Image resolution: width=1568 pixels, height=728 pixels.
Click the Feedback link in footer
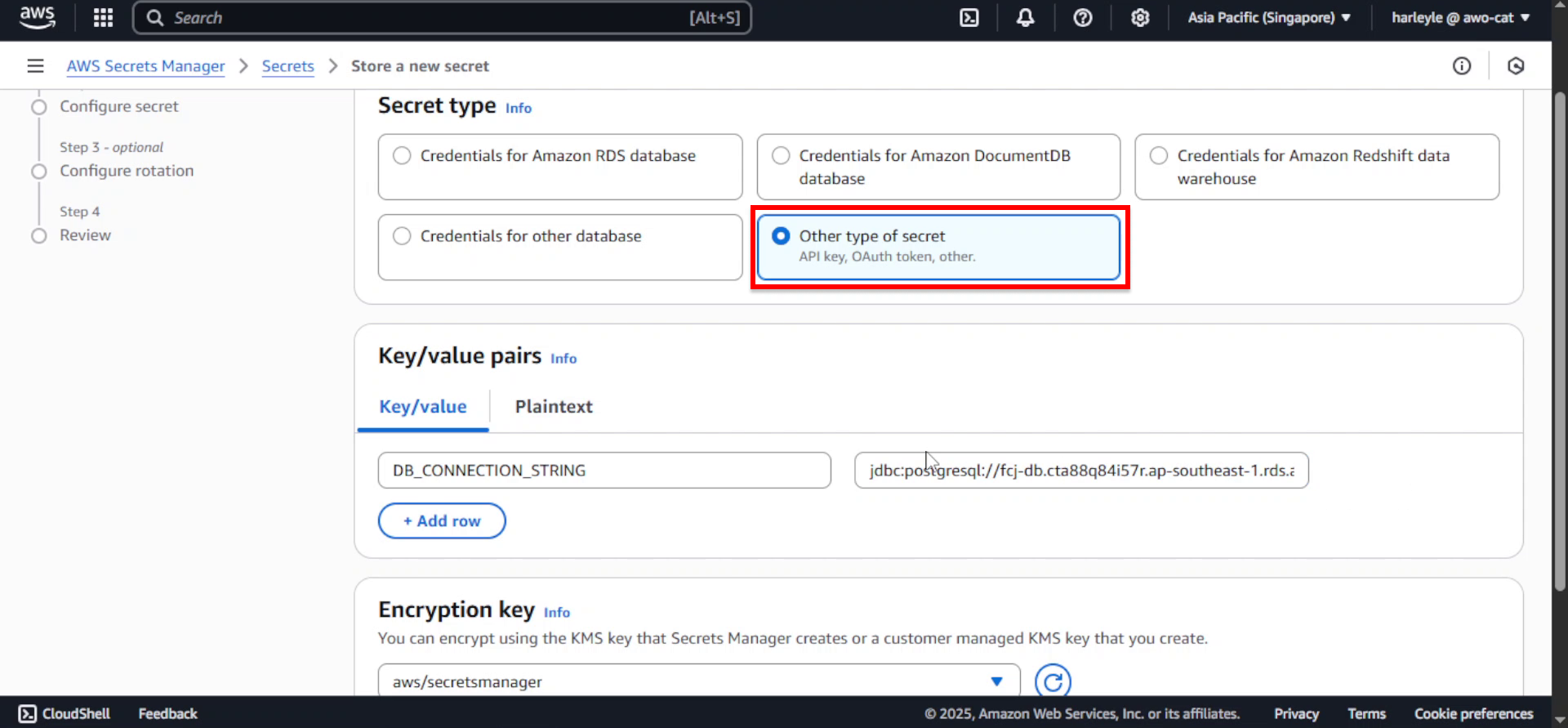coord(167,713)
